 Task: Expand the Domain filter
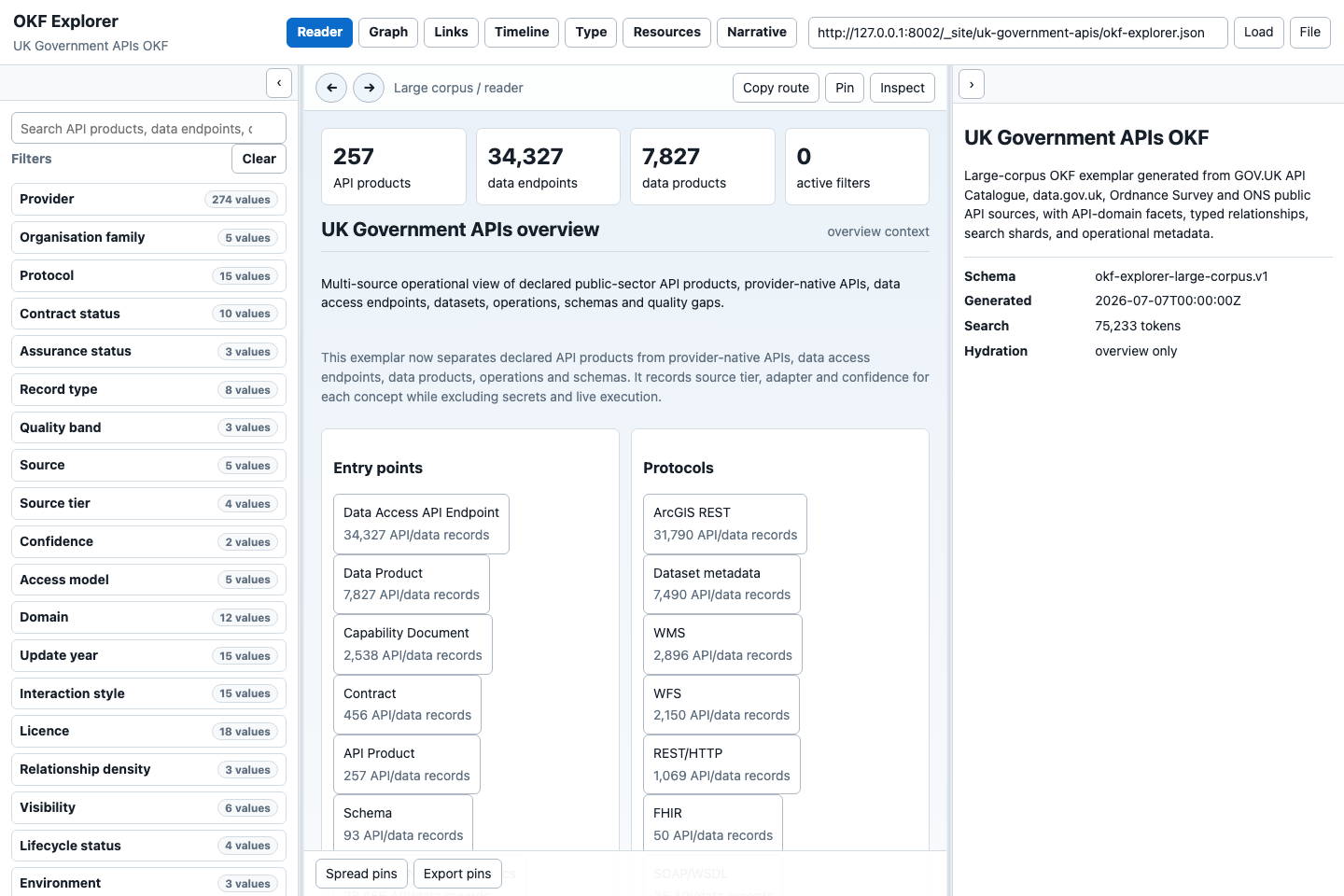(x=148, y=617)
